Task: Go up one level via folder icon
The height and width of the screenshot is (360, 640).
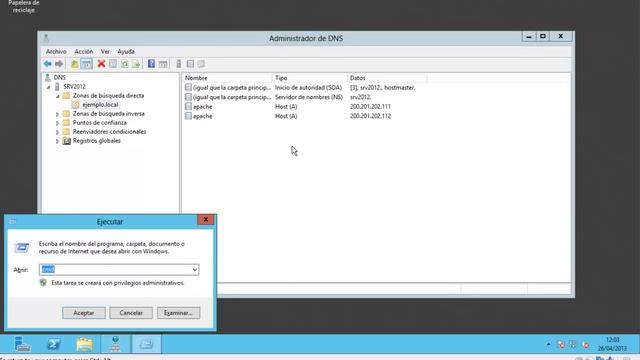Action: click(x=74, y=64)
